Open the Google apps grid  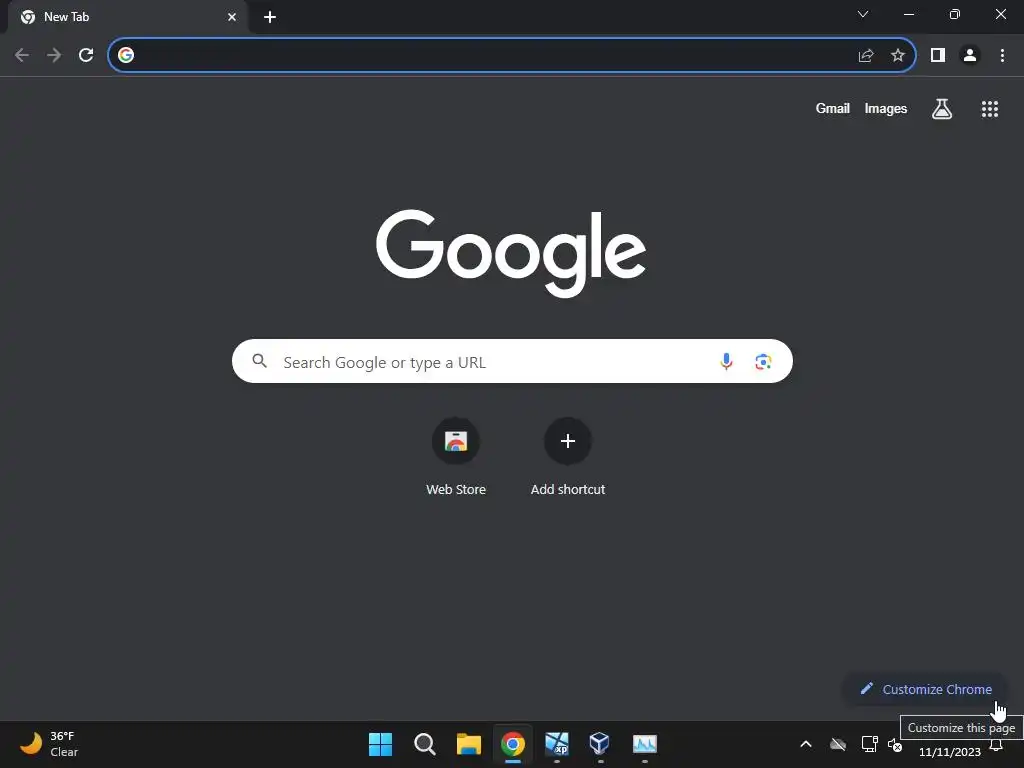click(x=990, y=109)
